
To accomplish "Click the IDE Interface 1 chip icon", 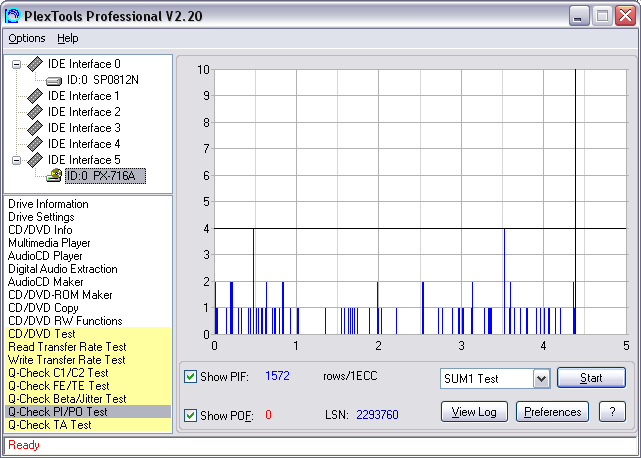I will pos(35,96).
